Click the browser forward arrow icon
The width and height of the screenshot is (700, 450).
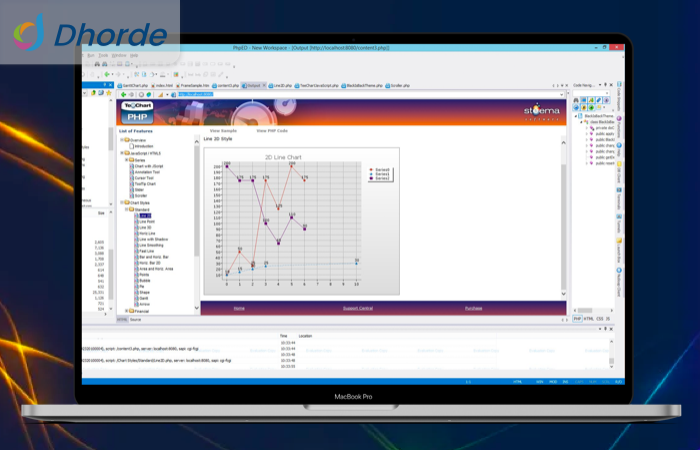coord(129,95)
